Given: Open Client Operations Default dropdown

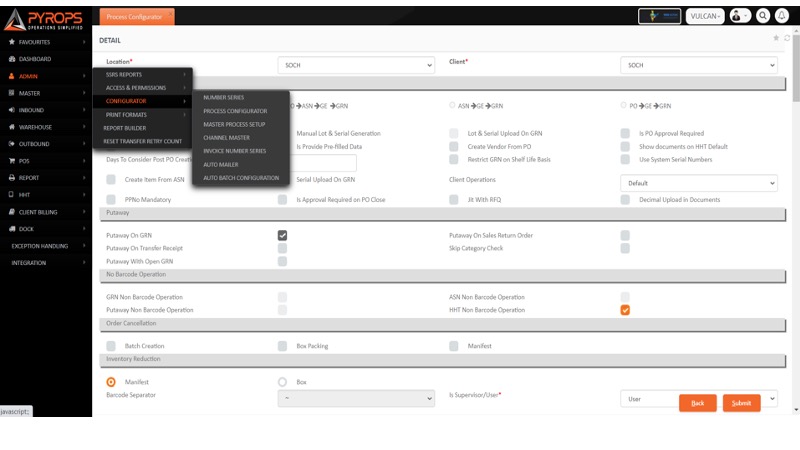Looking at the screenshot, I should [x=699, y=183].
